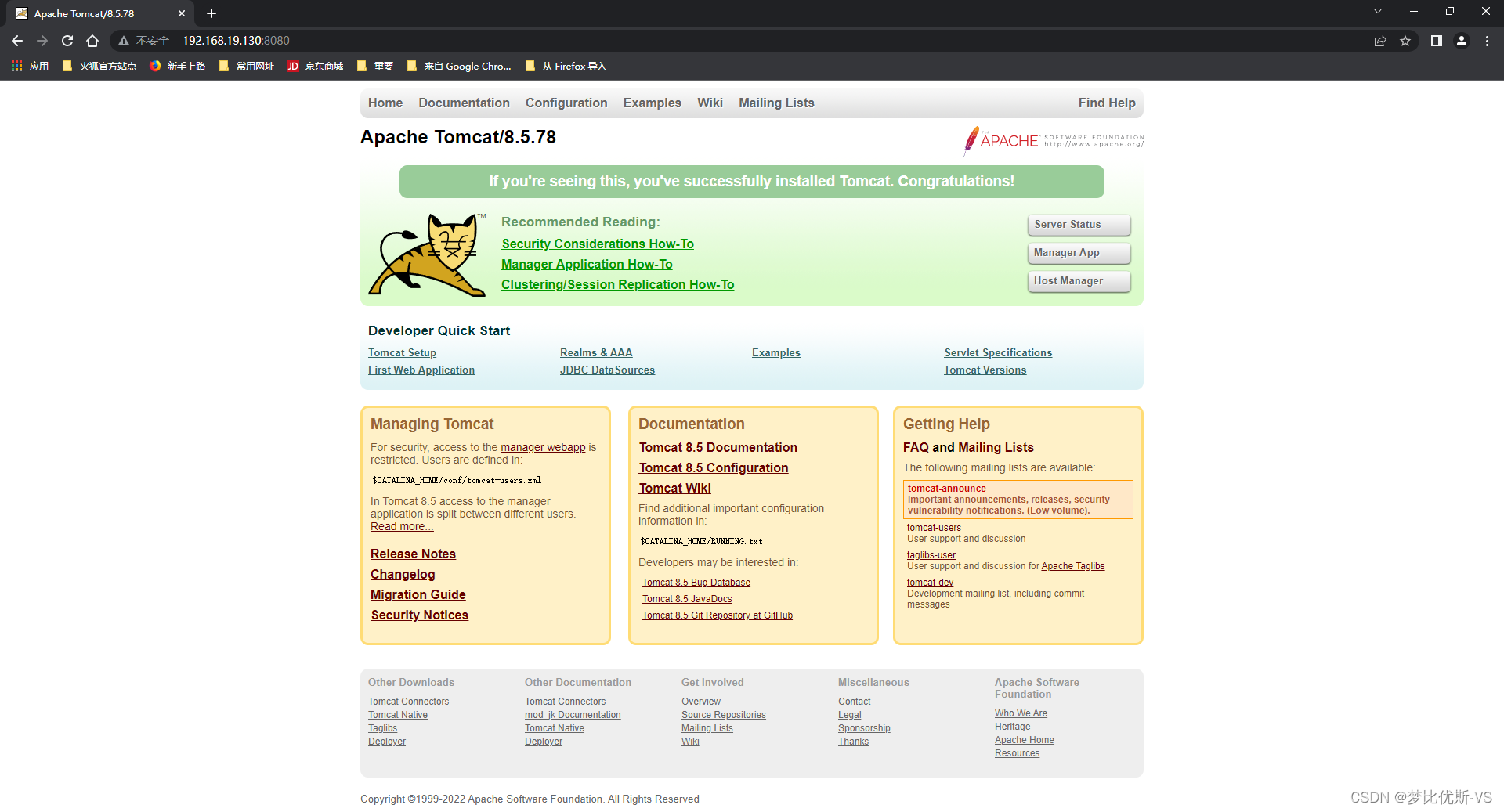Open the tab search dropdown chevron
Screen dimensions: 1504x812
[1377, 12]
